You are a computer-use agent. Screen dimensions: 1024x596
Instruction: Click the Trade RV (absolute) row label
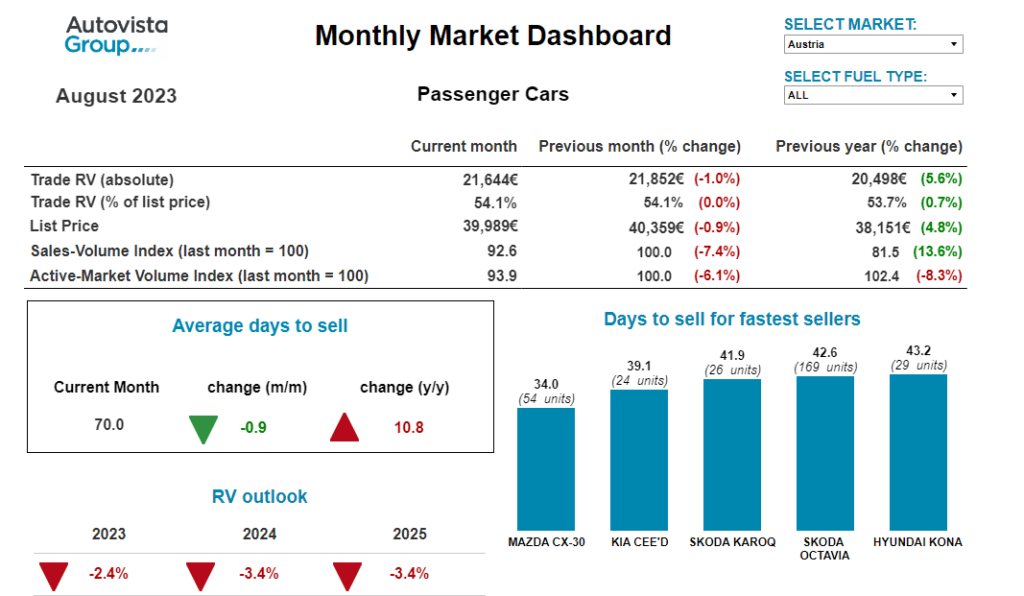click(x=102, y=180)
